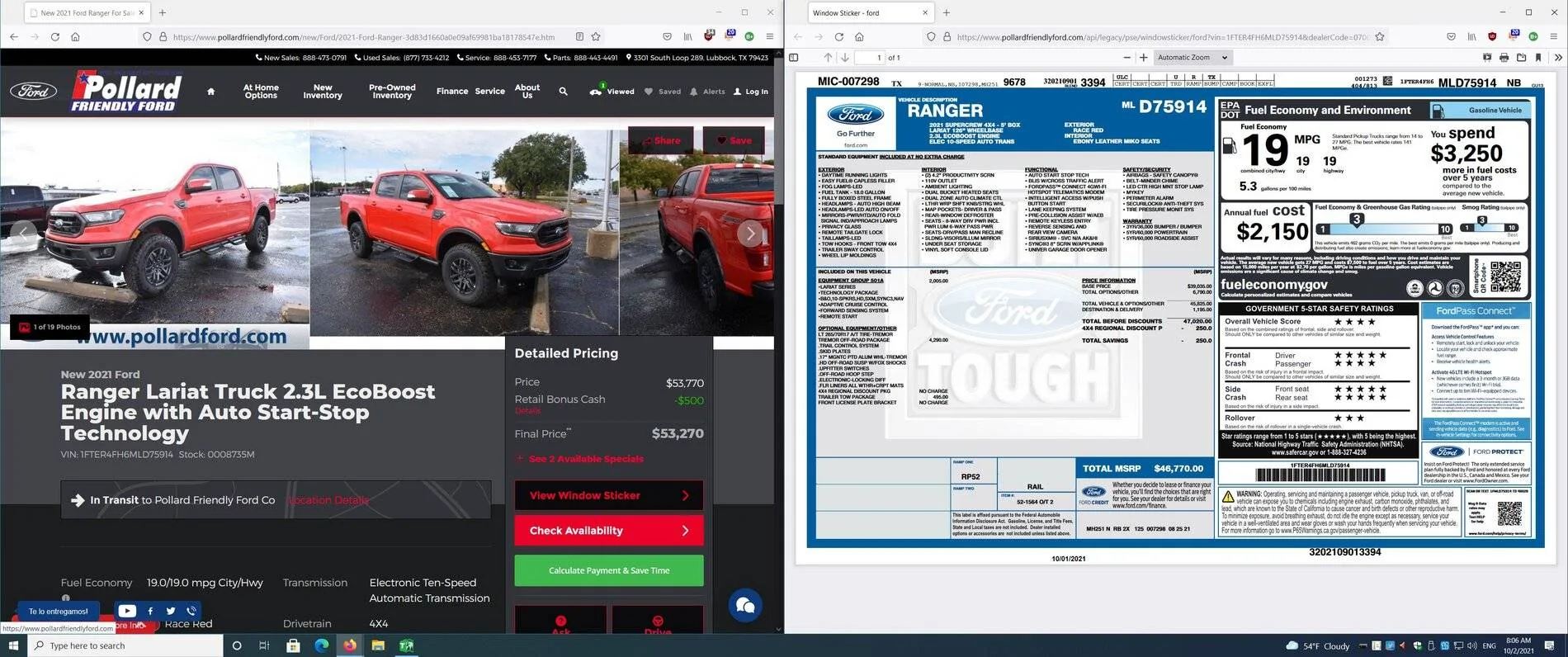1568x657 pixels.
Task: Save Ford Ranger page to Pocket
Action: point(667,36)
